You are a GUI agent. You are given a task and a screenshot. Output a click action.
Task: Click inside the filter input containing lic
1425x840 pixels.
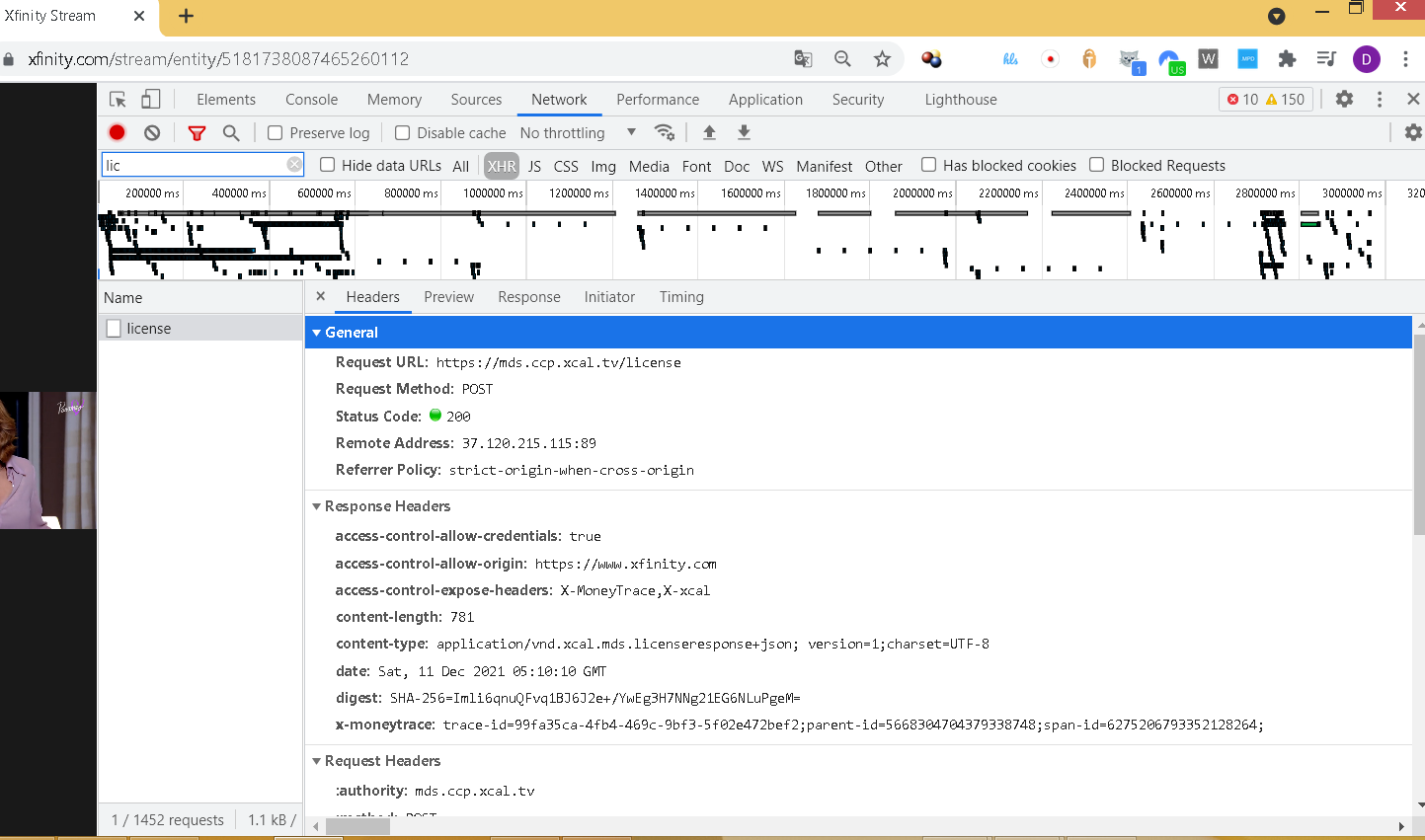coord(178,164)
